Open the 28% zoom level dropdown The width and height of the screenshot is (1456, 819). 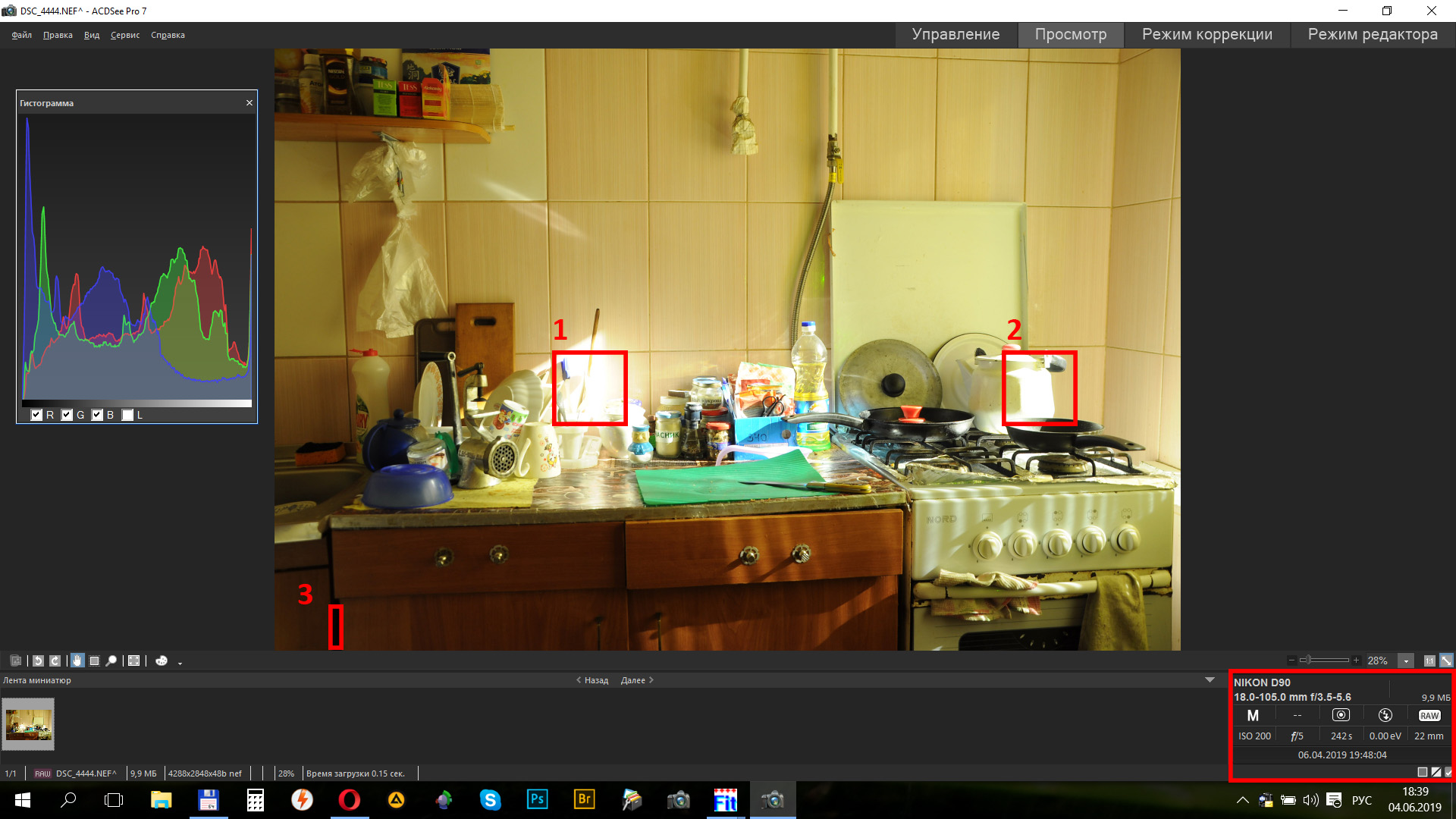tap(1406, 661)
